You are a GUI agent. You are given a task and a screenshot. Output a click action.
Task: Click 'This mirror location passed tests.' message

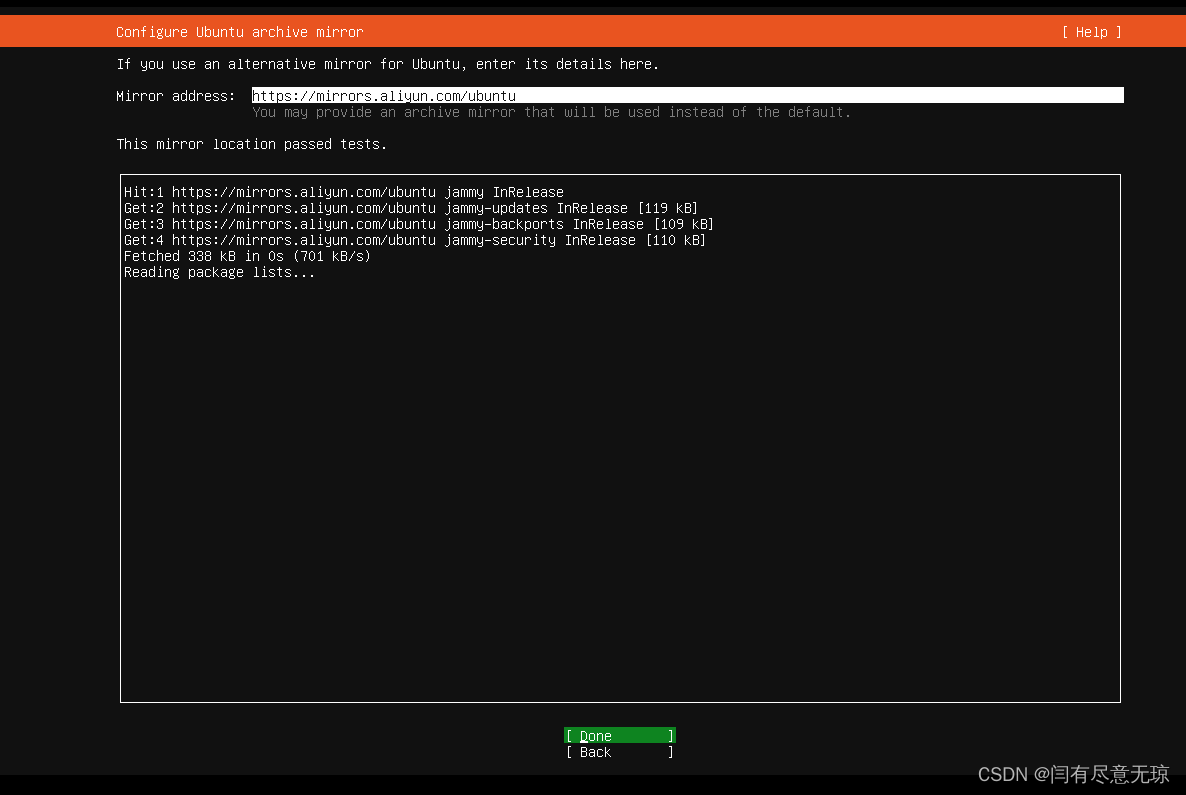pyautogui.click(x=251, y=144)
